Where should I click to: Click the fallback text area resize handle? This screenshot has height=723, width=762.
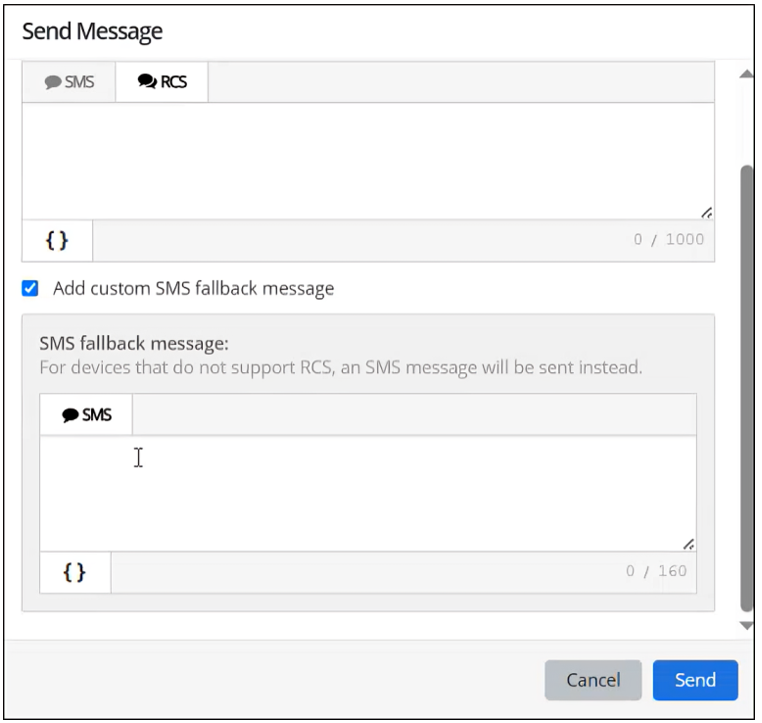[688, 544]
